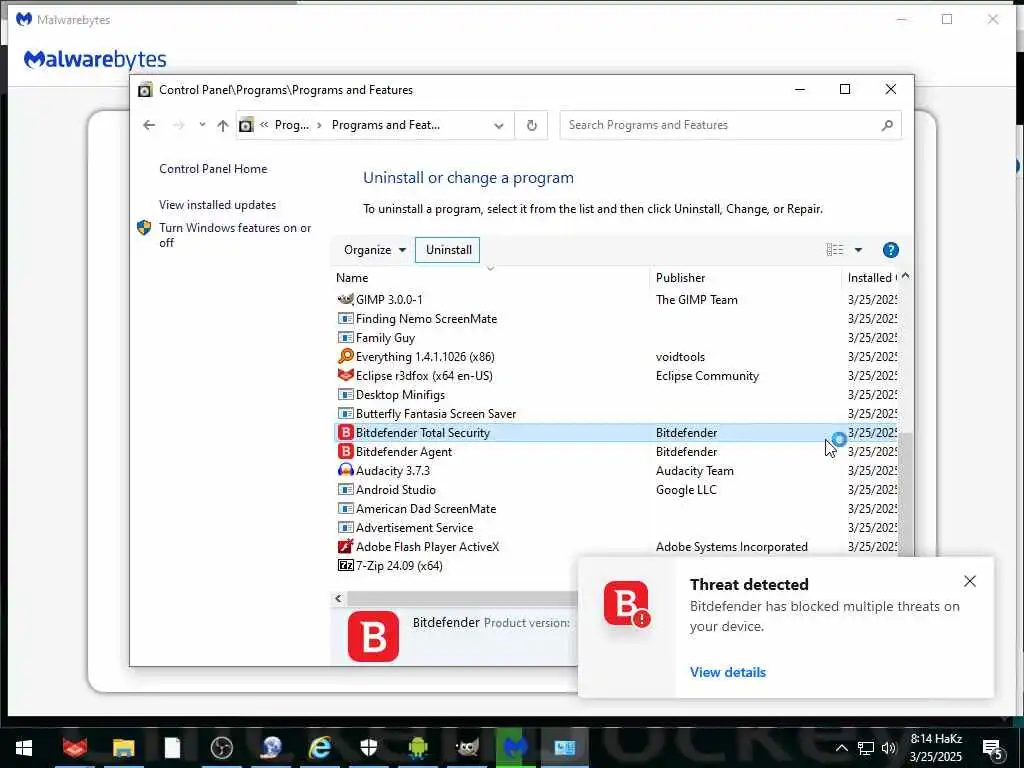This screenshot has width=1024, height=768.
Task: Select Adobe Systems Incorporated publisher cell
Action: (x=731, y=547)
